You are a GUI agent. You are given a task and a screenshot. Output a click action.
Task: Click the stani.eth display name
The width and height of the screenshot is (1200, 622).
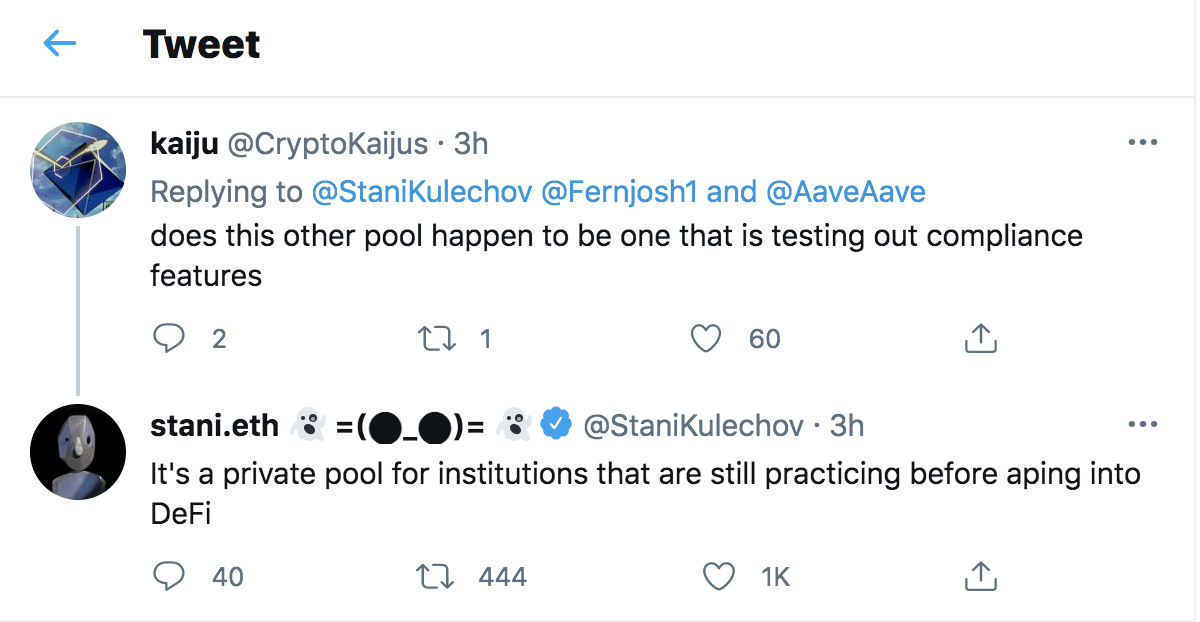point(214,426)
